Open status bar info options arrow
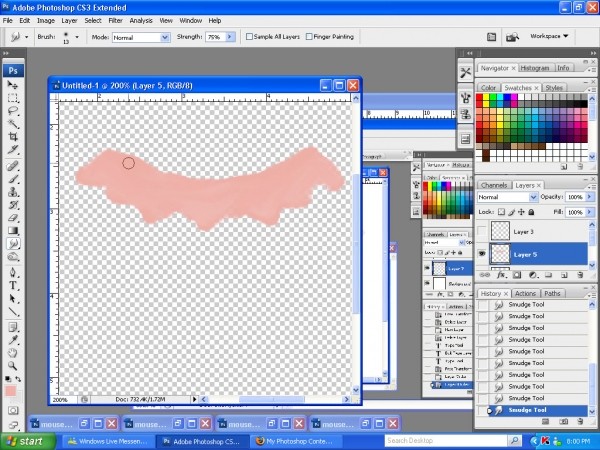 (x=194, y=399)
